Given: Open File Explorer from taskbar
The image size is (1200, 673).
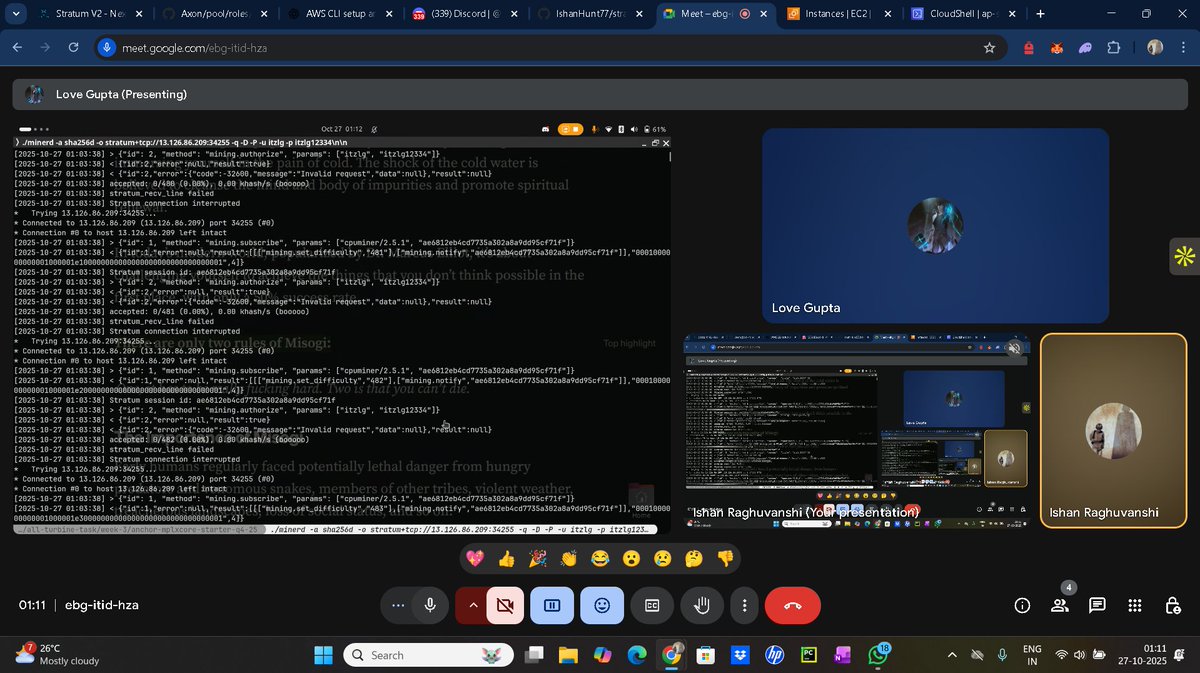Looking at the screenshot, I should (x=568, y=655).
